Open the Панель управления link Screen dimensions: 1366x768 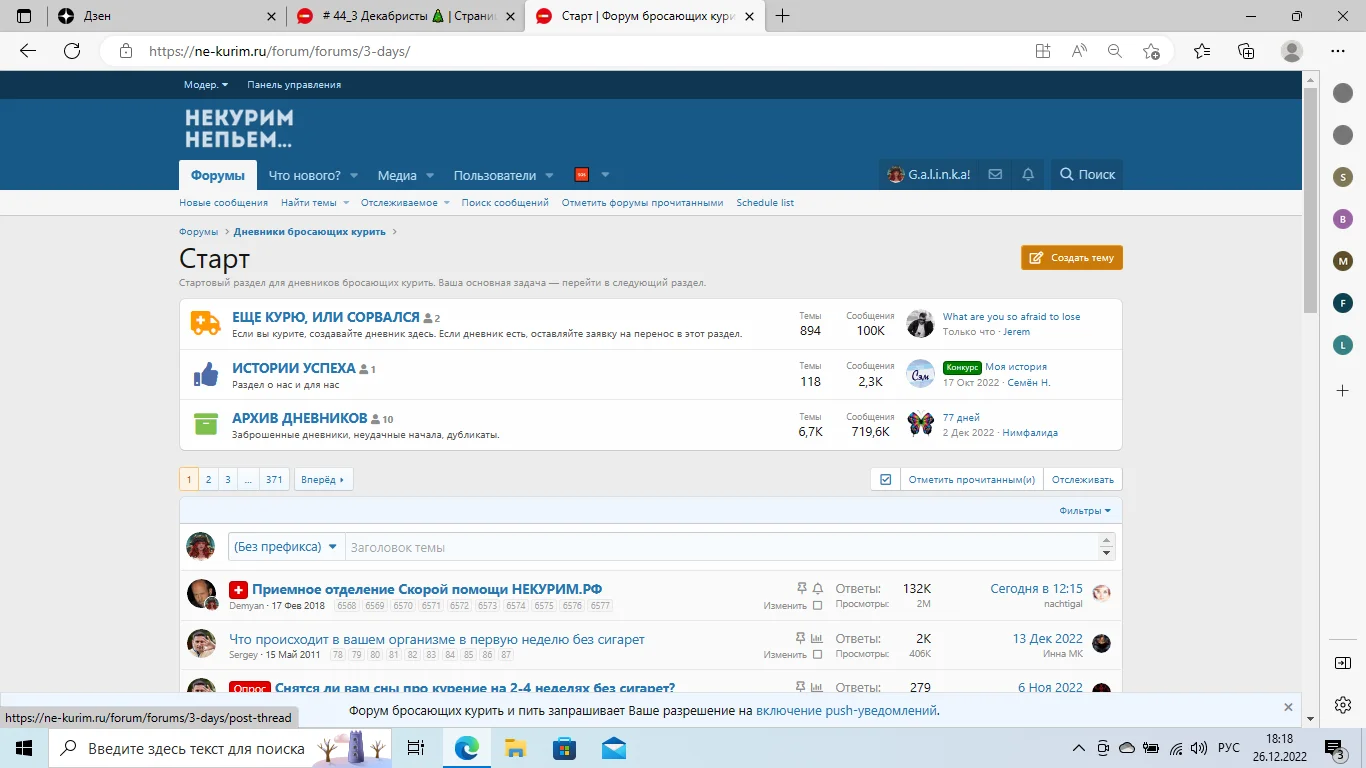[x=294, y=85]
